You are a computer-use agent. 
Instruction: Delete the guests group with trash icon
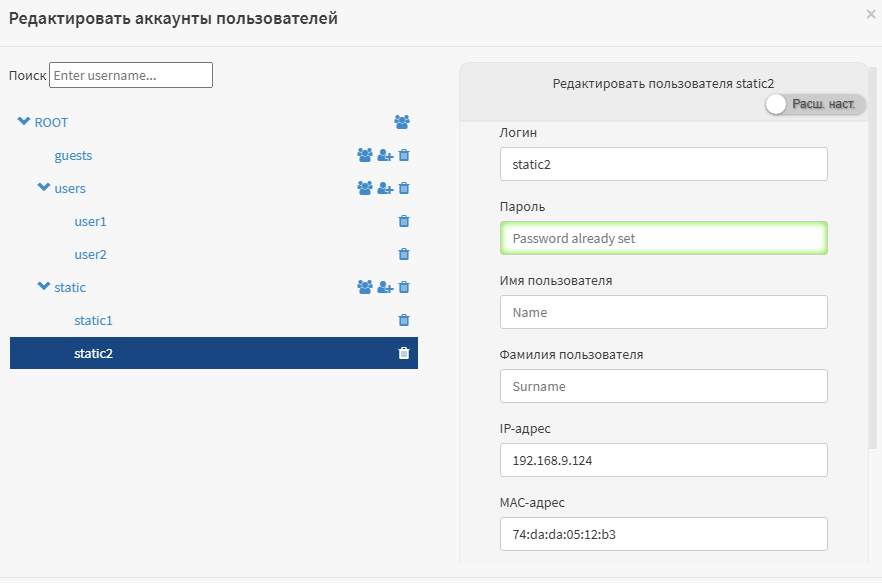tap(404, 155)
